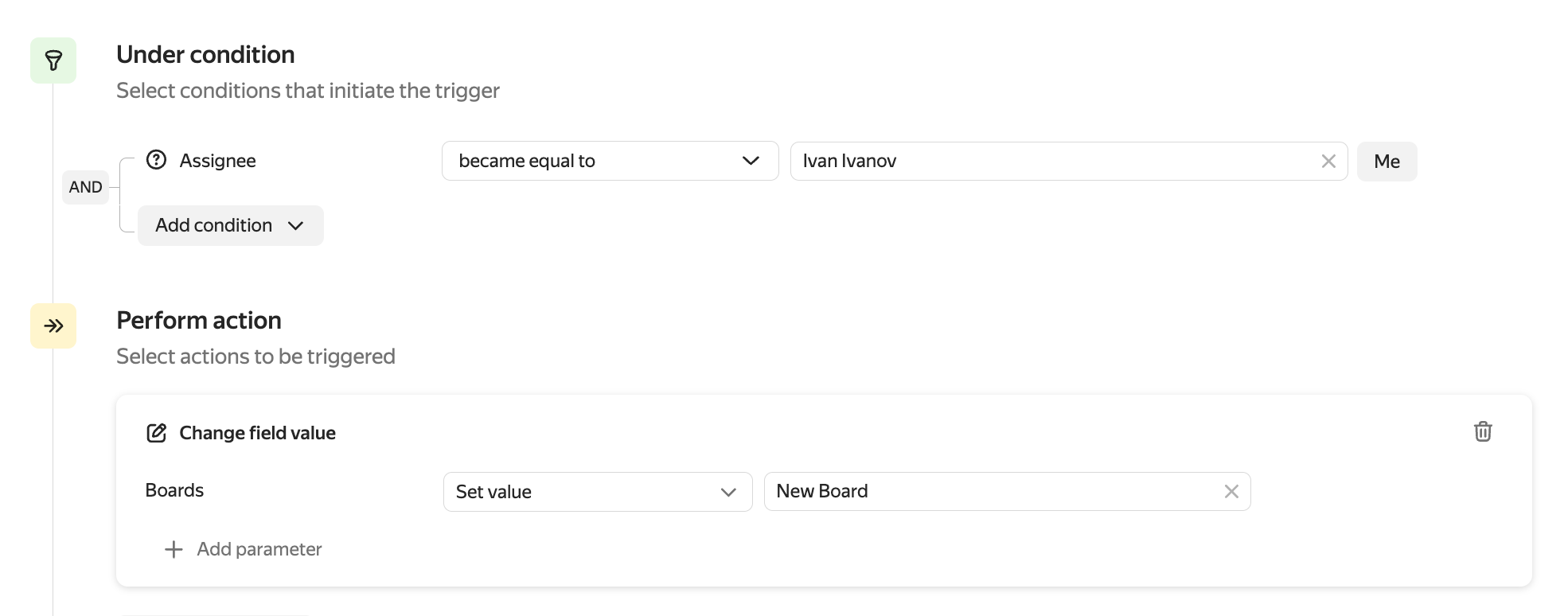Click the Assignee condition label

[217, 161]
